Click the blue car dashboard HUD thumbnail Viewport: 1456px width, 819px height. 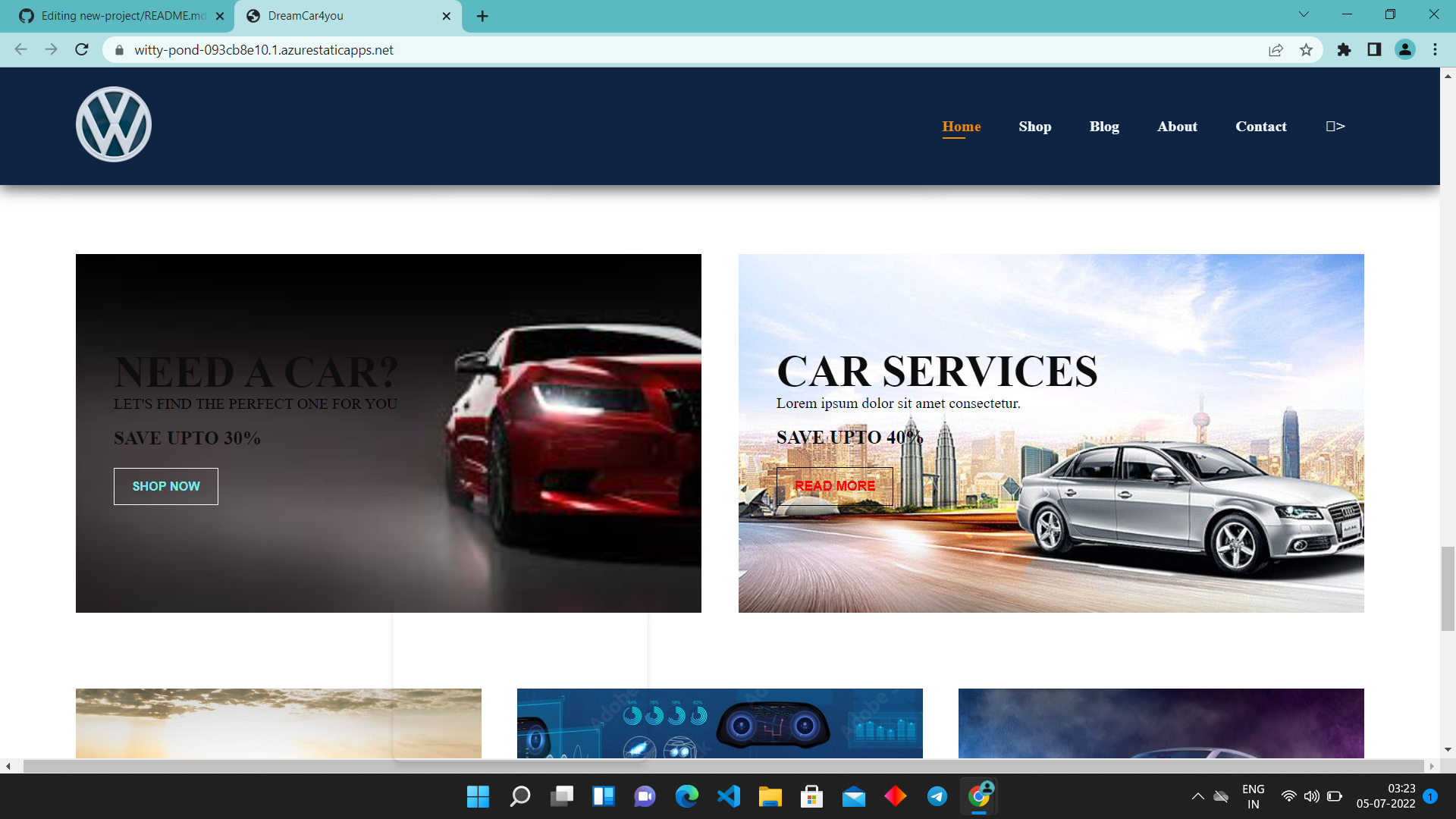click(x=720, y=723)
